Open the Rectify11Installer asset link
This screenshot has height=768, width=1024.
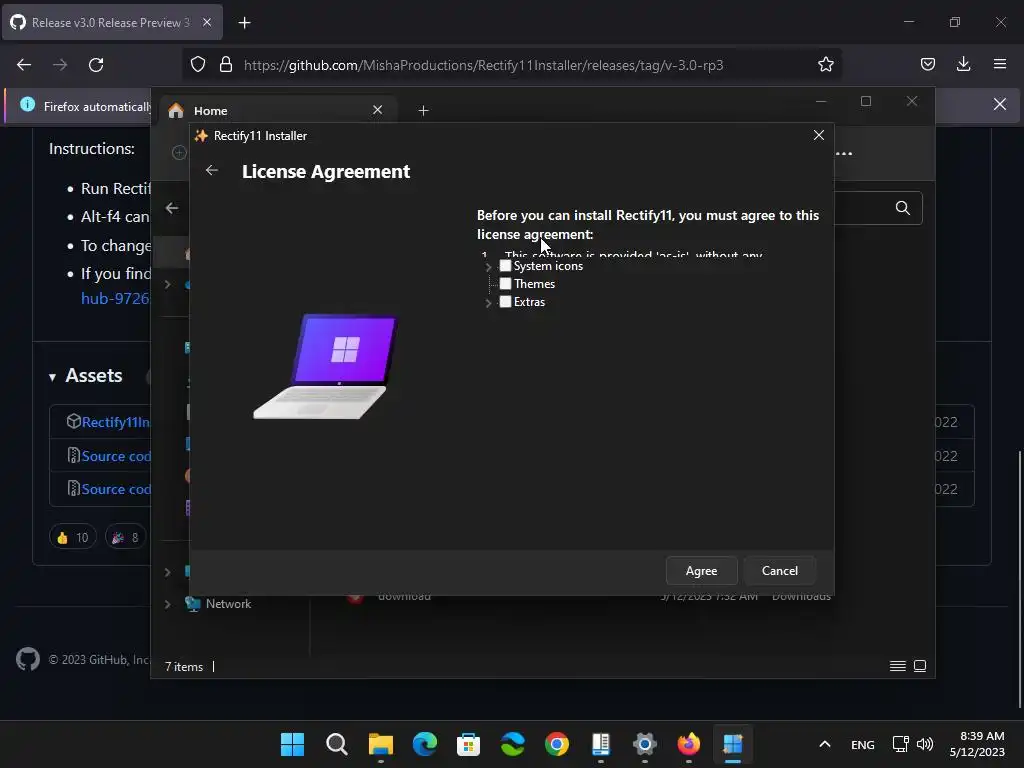pyautogui.click(x=116, y=422)
